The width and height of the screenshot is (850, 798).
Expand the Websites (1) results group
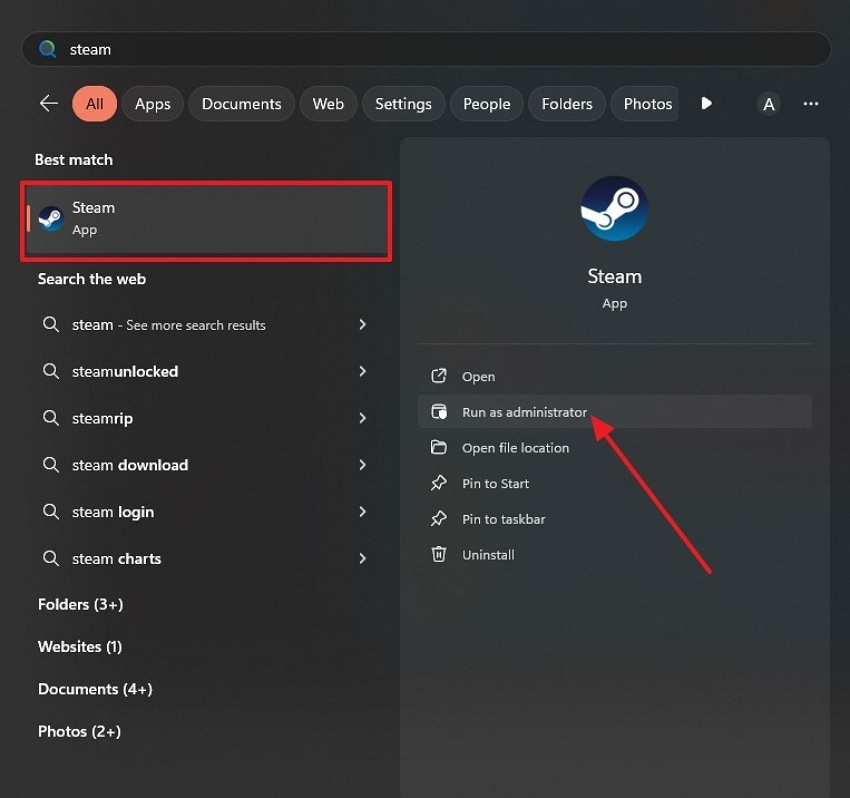point(80,647)
